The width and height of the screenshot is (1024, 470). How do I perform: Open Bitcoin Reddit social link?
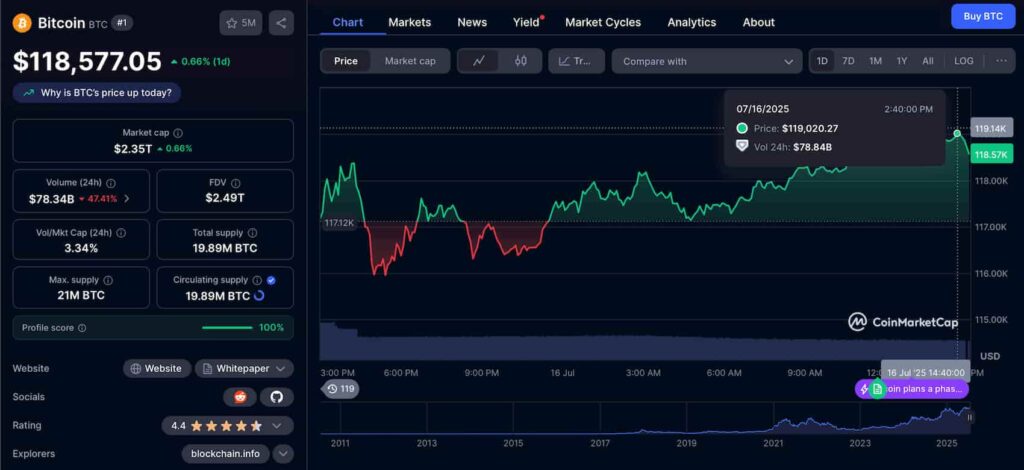tap(240, 397)
